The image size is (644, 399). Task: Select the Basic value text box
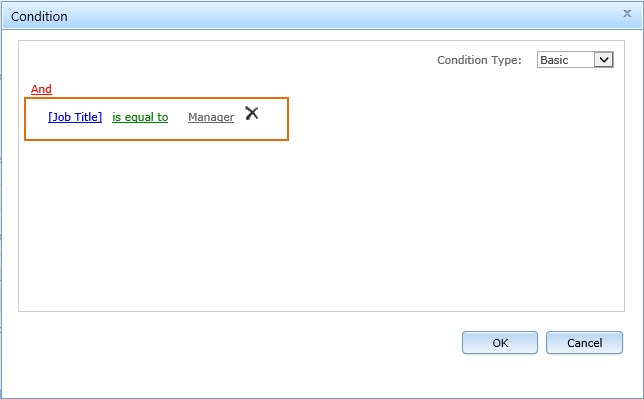[566, 60]
